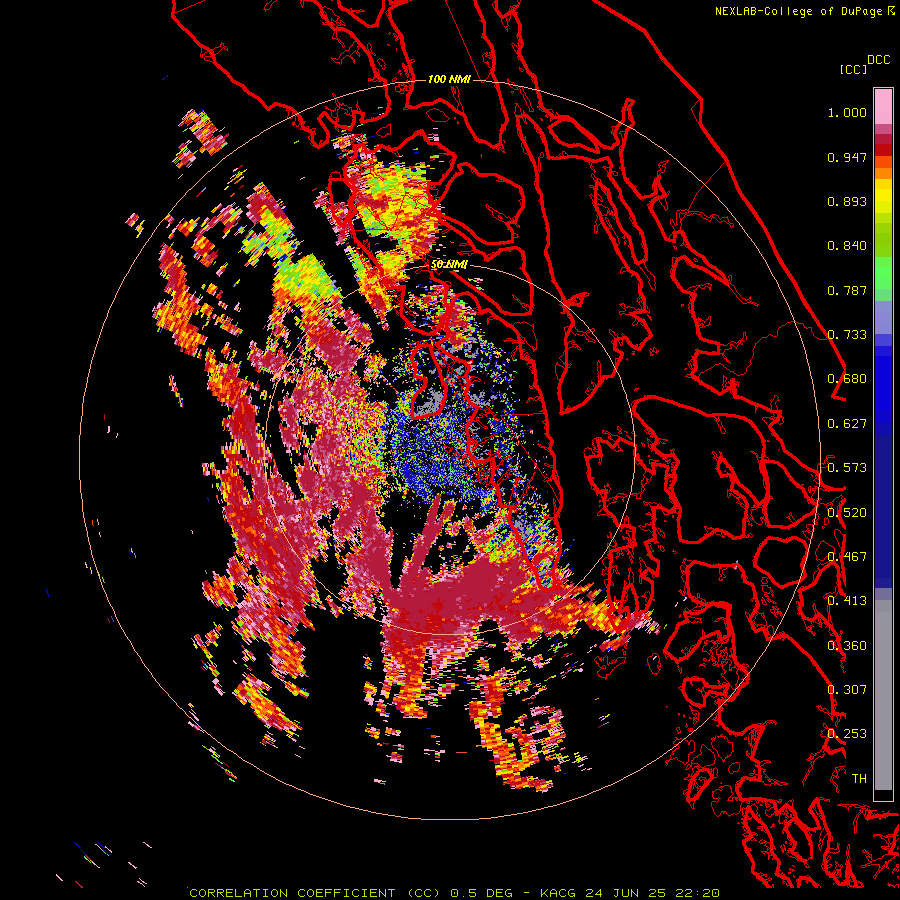Select the 0.627 color scale value

tap(847, 424)
